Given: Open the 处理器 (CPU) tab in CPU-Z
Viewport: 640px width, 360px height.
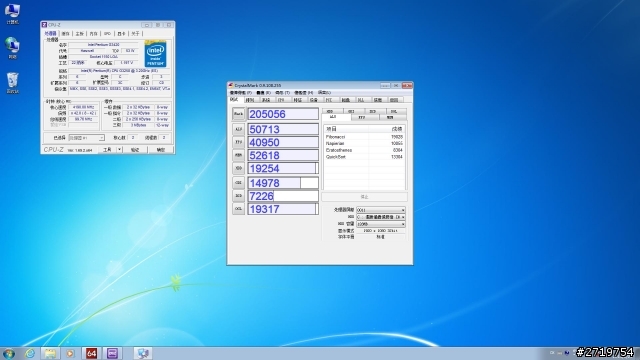Looking at the screenshot, I should point(51,33).
